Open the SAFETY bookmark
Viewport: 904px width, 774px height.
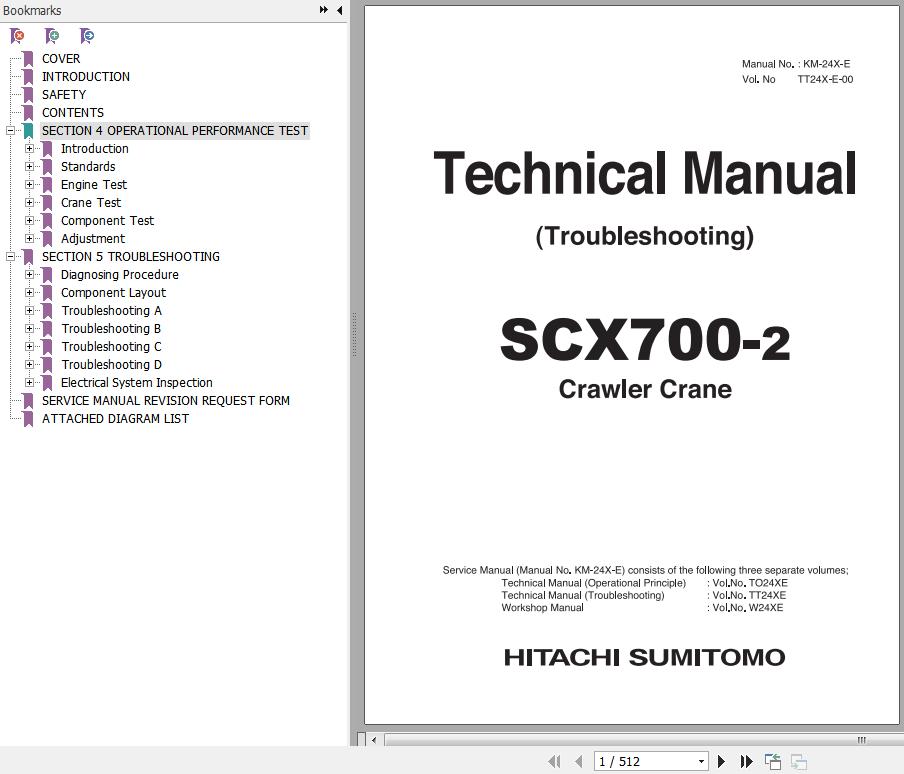click(x=64, y=95)
